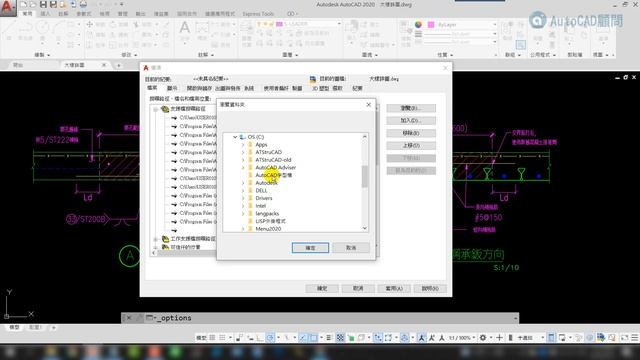The width and height of the screenshot is (640, 360).
Task: Click the annotation autoscale icon in status bar
Action: pyautogui.click(x=432, y=338)
